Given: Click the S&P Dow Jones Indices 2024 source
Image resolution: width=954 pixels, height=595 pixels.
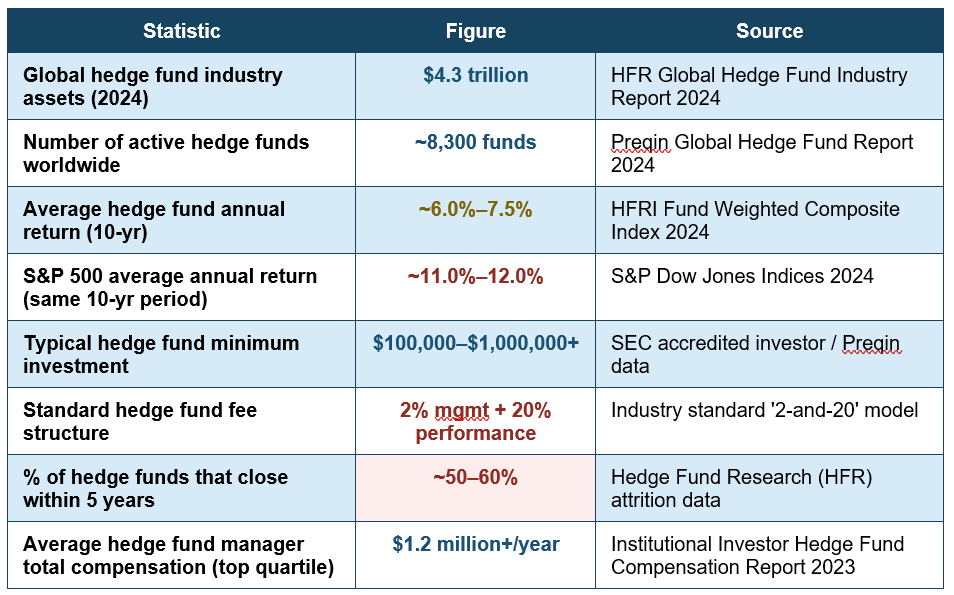Looking at the screenshot, I should click(742, 276).
